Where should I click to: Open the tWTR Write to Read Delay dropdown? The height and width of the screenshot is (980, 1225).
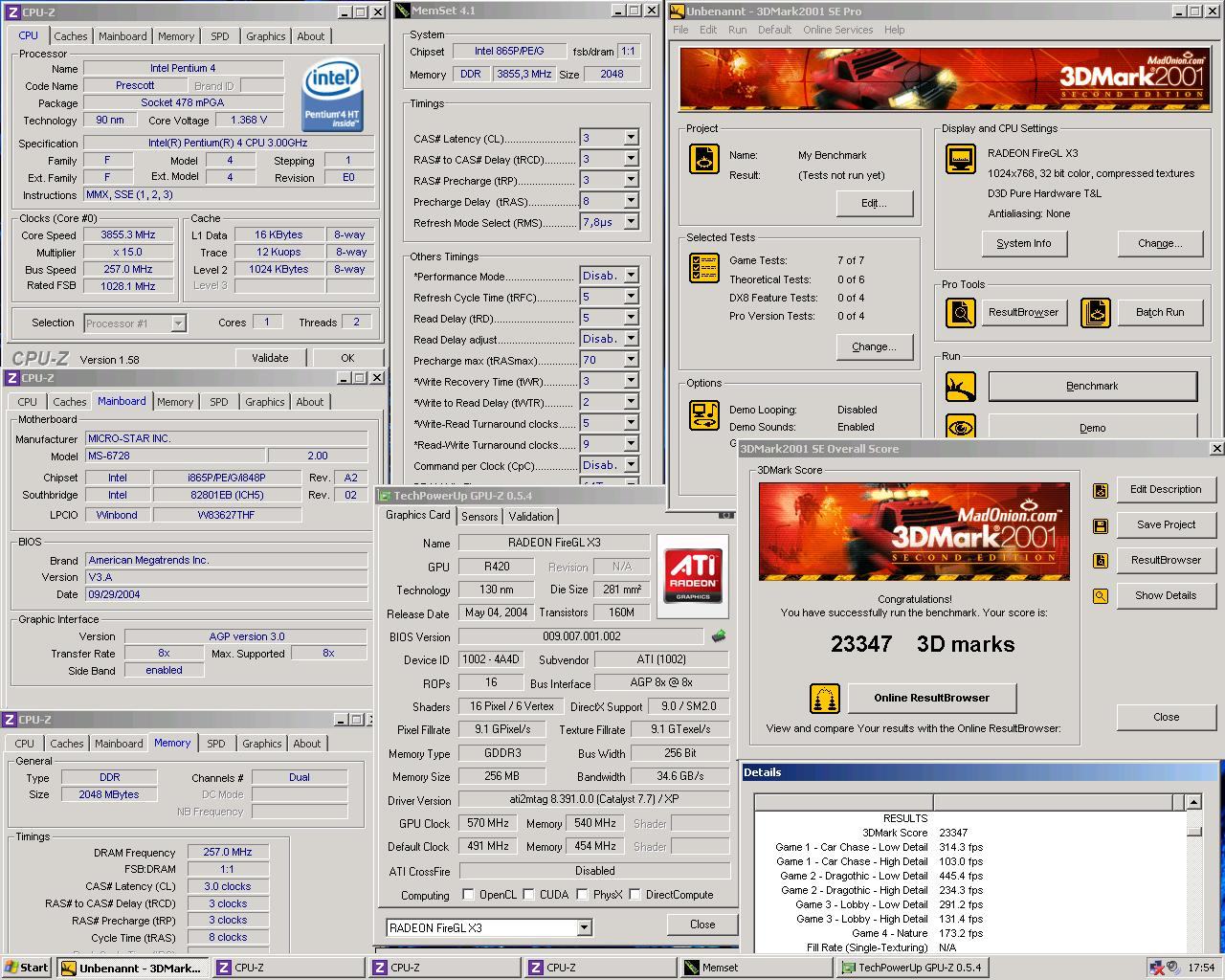click(x=631, y=402)
